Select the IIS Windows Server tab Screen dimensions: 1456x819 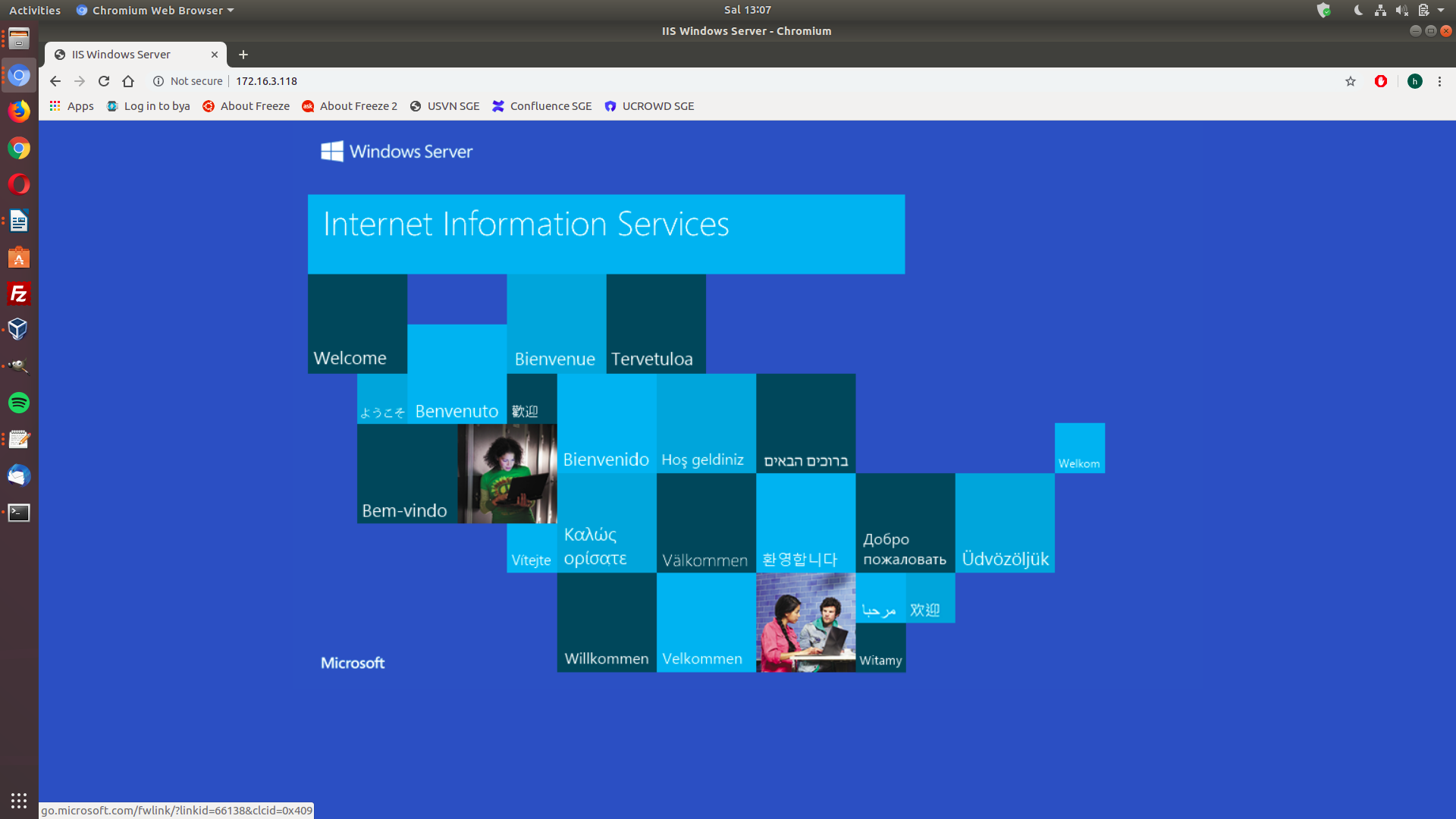click(135, 55)
